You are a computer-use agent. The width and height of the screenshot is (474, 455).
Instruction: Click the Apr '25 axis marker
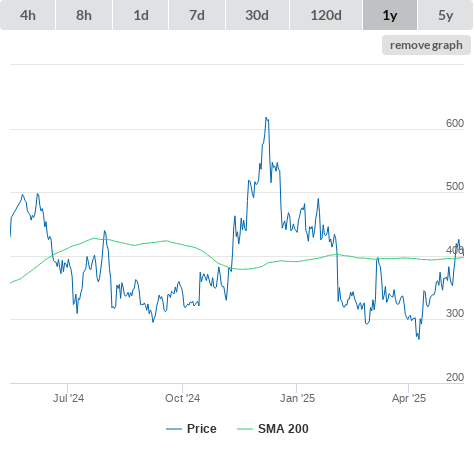409,398
